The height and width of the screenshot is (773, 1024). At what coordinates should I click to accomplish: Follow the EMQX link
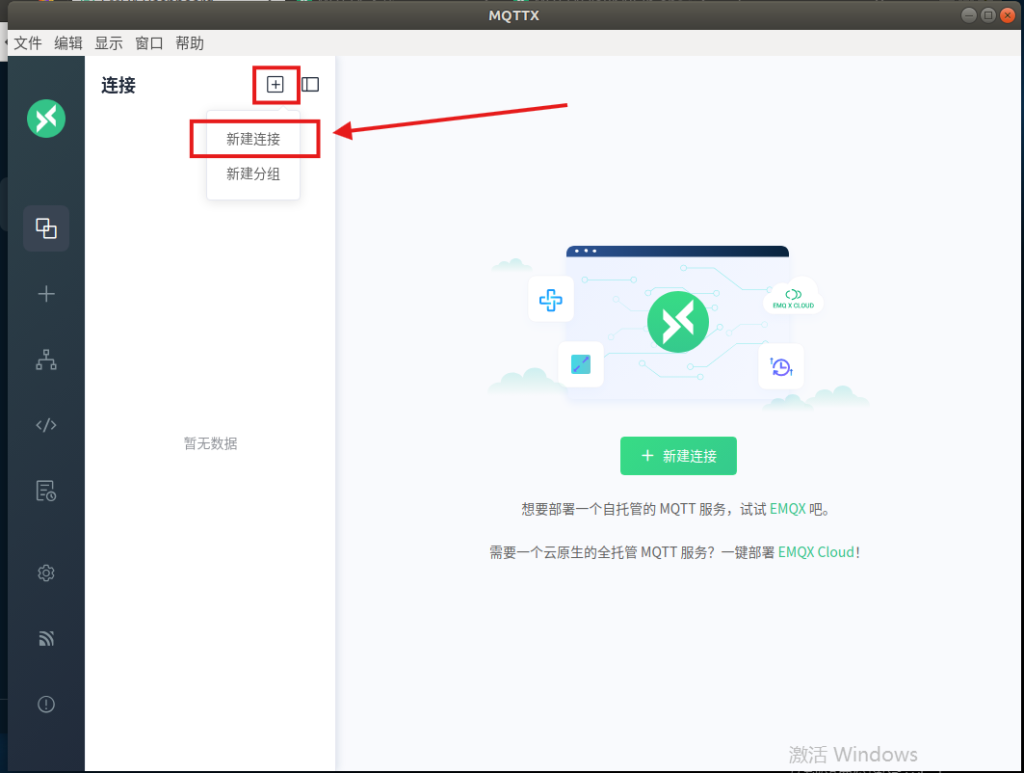coord(787,509)
